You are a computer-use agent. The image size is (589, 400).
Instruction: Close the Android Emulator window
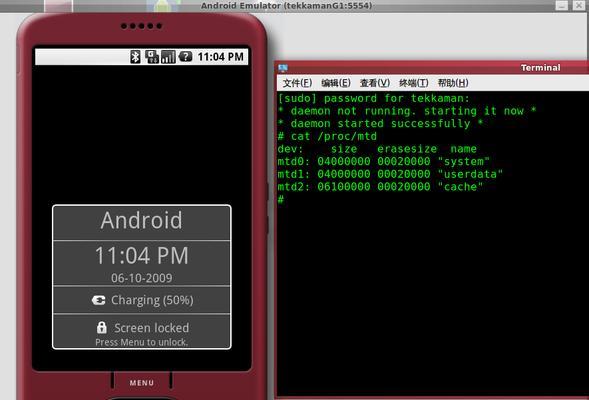coord(579,6)
